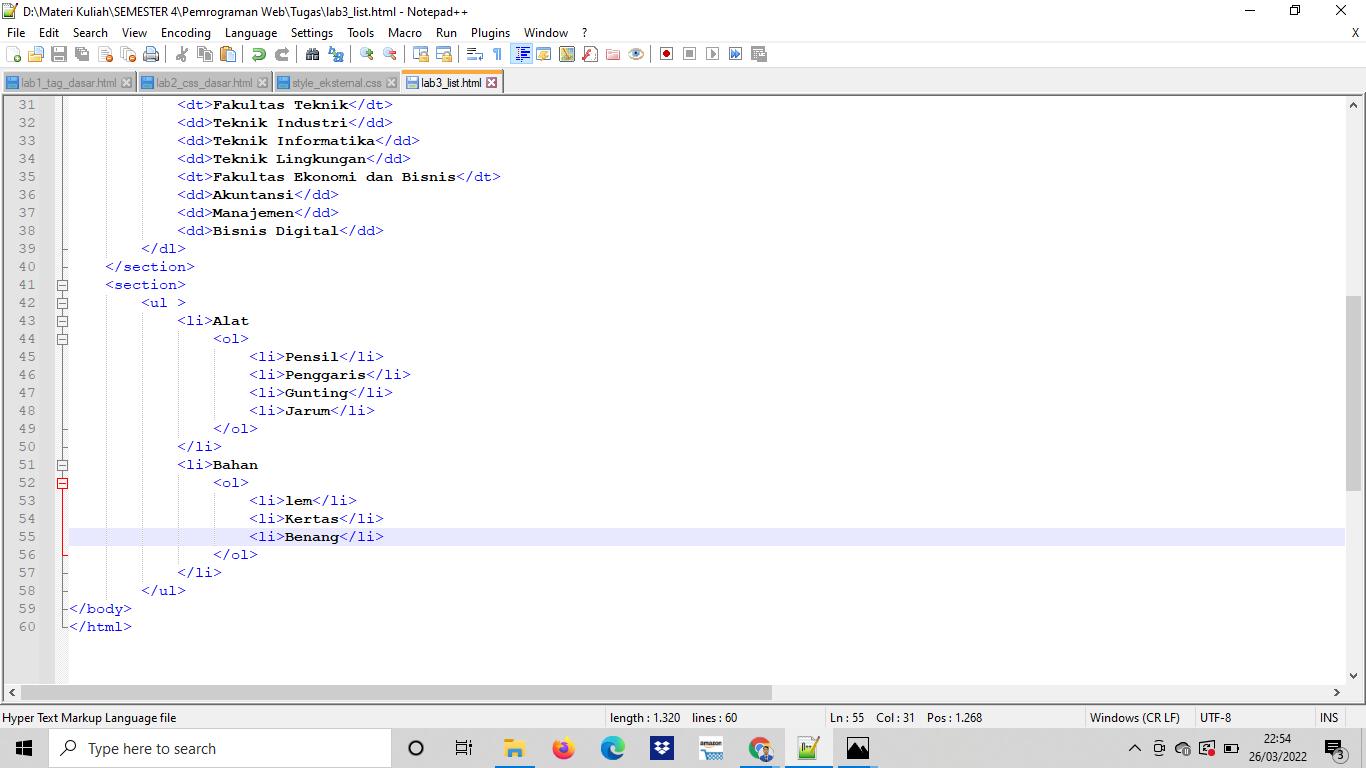This screenshot has width=1366, height=768.
Task: Open the Language menu
Action: pos(251,32)
